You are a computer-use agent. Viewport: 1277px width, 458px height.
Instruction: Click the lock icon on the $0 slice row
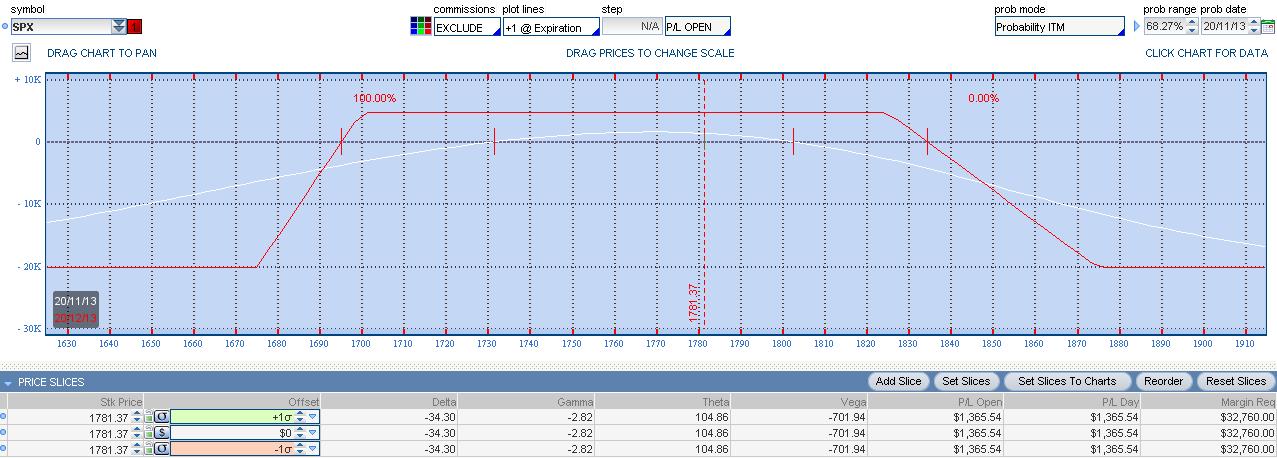(149, 433)
